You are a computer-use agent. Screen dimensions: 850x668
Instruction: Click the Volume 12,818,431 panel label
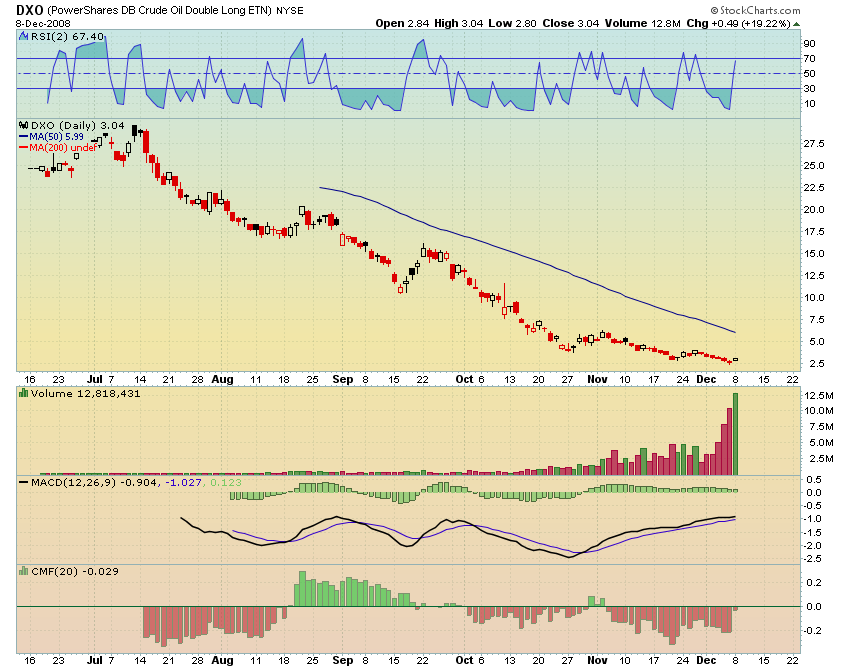click(x=85, y=393)
